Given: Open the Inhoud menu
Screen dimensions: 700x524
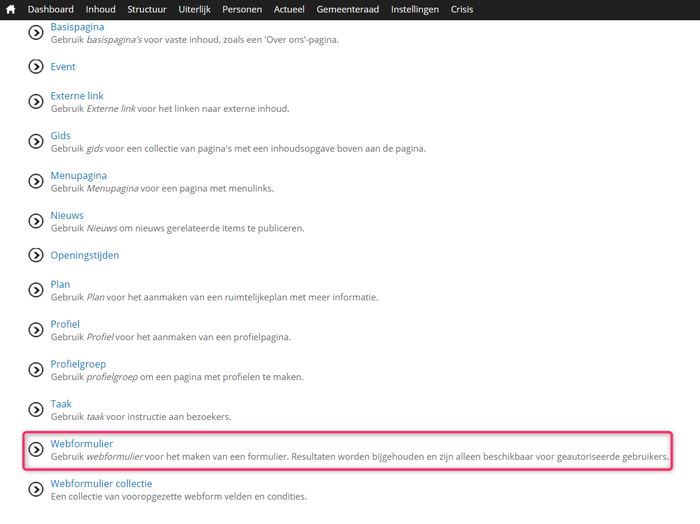Looking at the screenshot, I should 100,9.
